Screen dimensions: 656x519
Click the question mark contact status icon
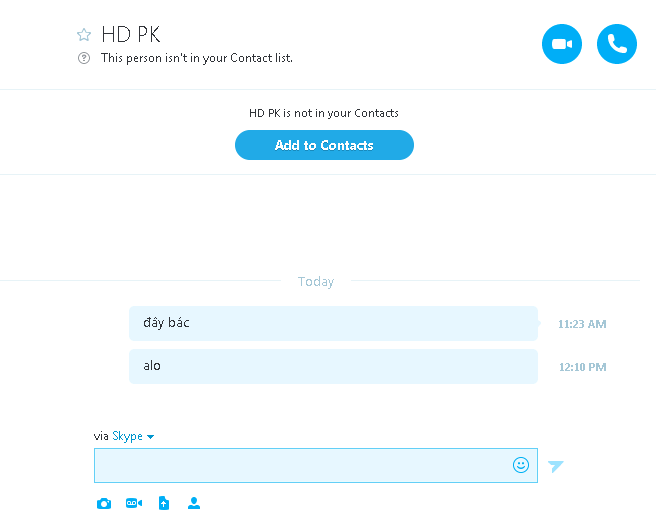[x=84, y=58]
